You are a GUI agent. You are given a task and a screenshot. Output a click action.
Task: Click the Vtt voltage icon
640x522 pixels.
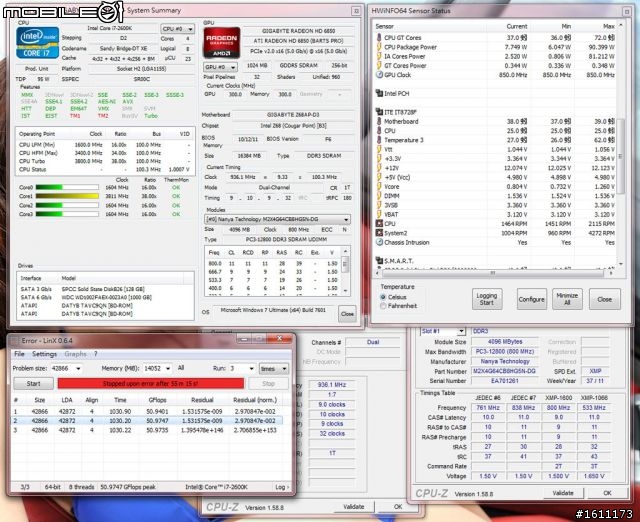[379, 149]
